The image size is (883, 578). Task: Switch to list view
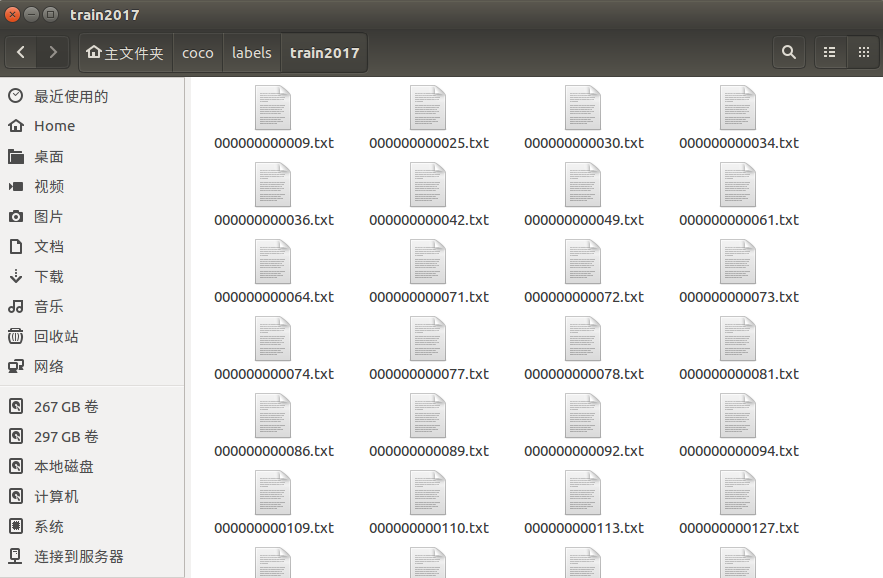click(830, 52)
